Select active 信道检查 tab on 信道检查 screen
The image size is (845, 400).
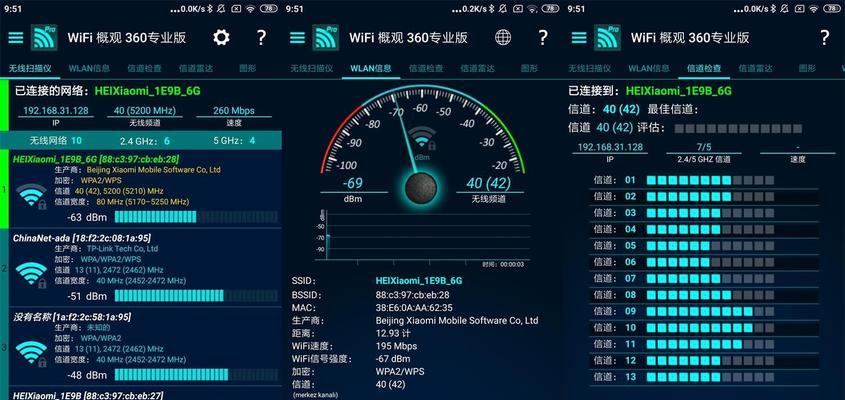click(x=704, y=68)
